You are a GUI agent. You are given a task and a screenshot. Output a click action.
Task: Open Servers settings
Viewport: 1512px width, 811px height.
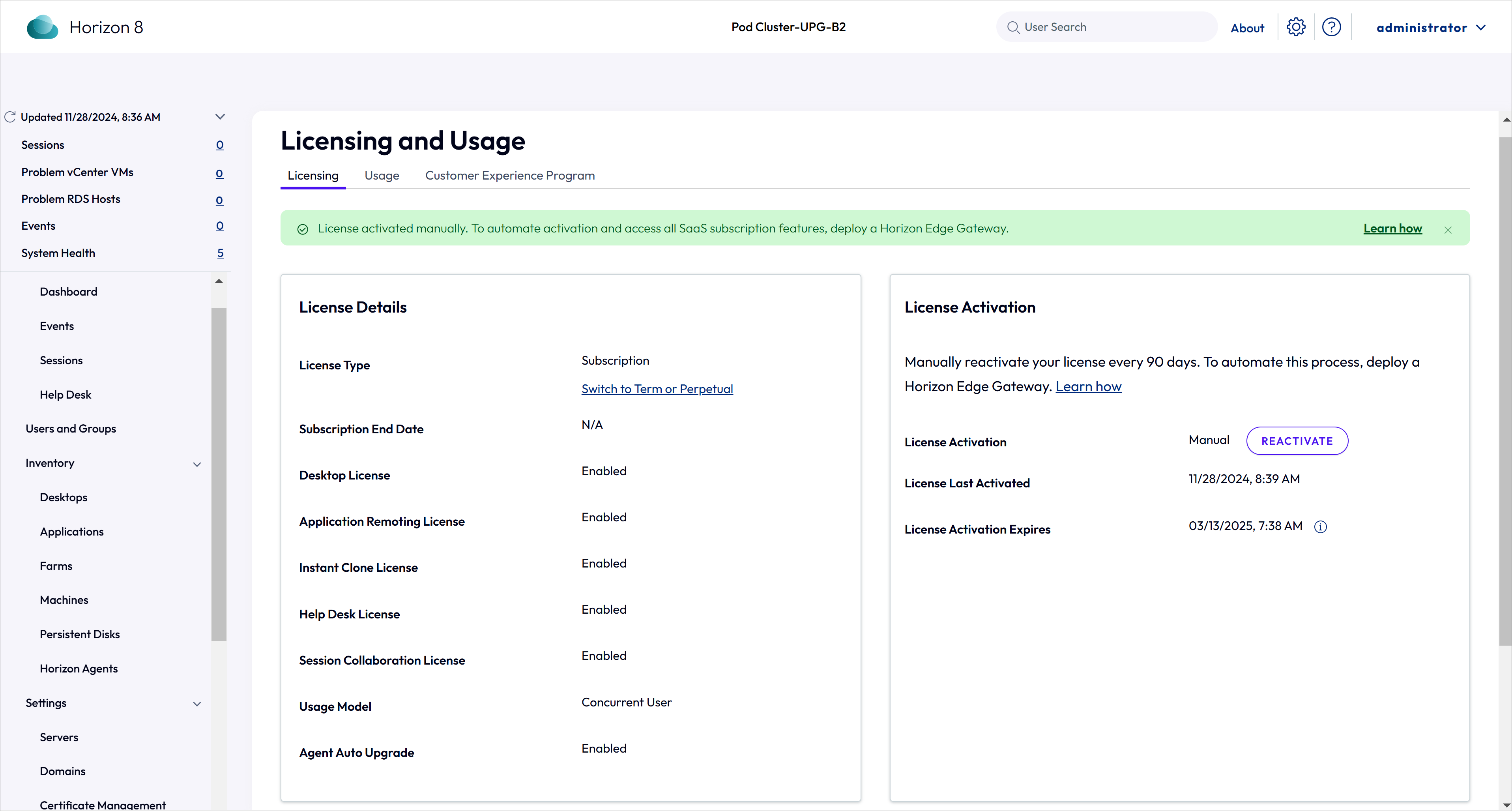point(59,738)
